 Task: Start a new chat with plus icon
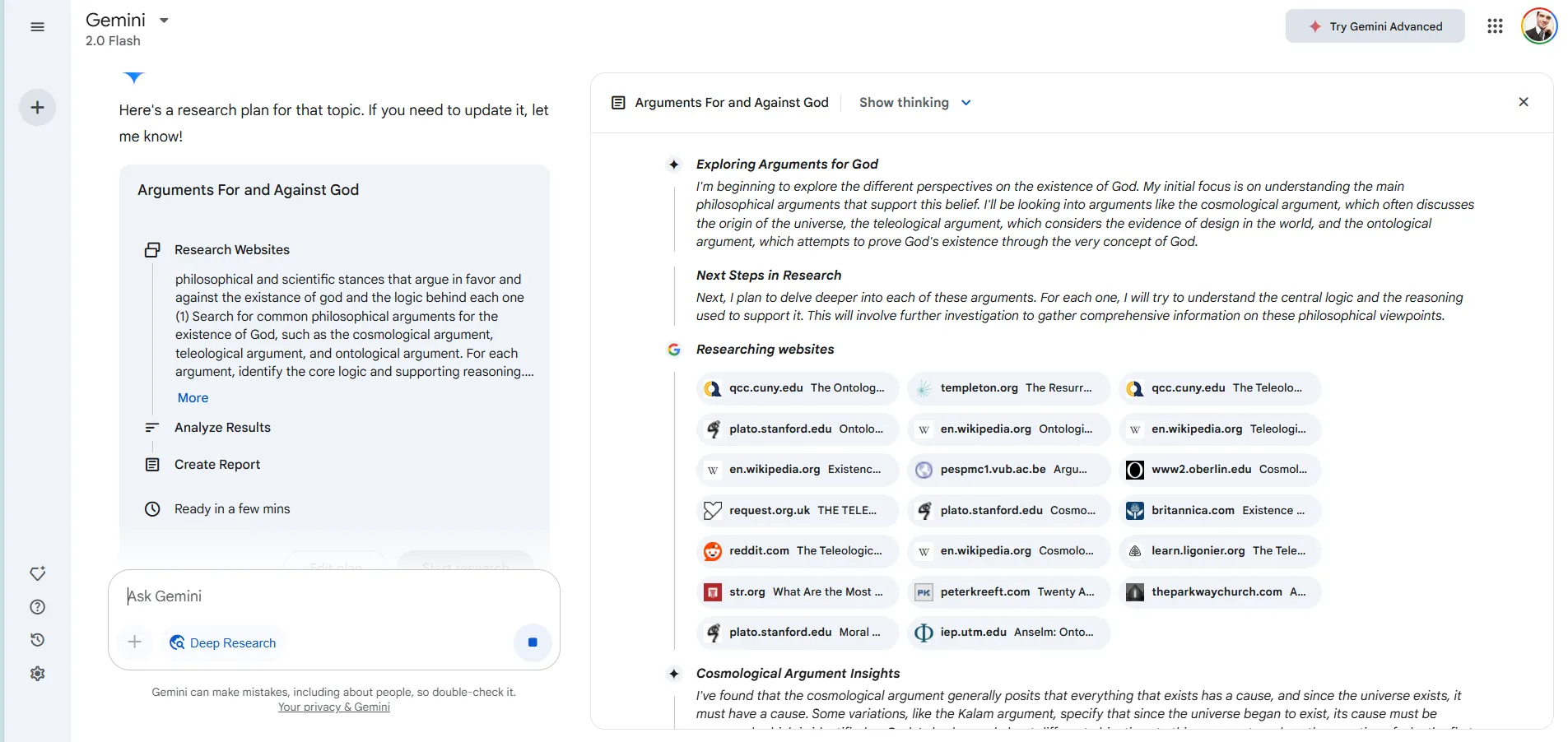37,108
